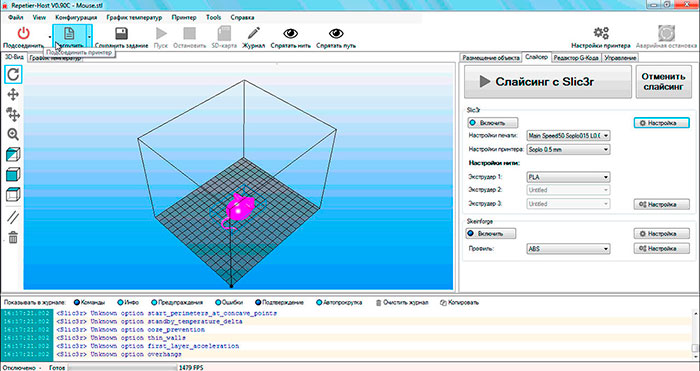
Task: Toggle Команды log filter
Action: pyautogui.click(x=89, y=303)
